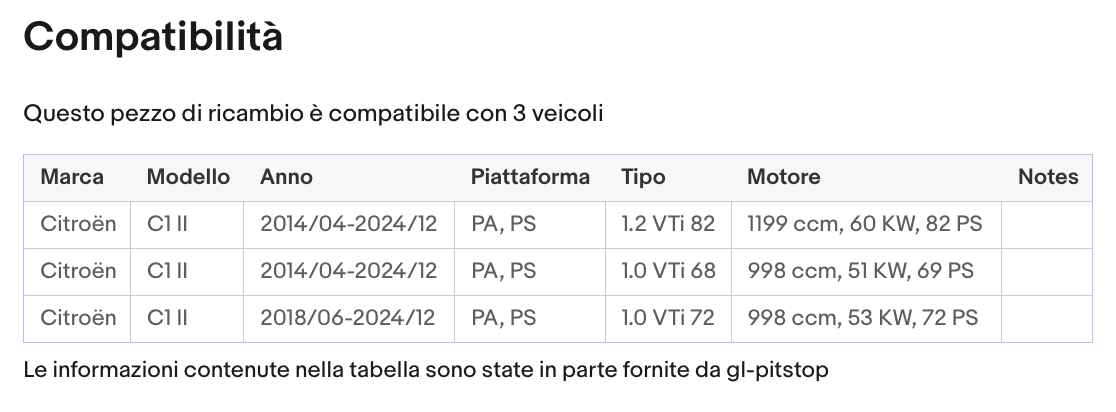Click the Modello column header
This screenshot has width=1116, height=412.
188,177
